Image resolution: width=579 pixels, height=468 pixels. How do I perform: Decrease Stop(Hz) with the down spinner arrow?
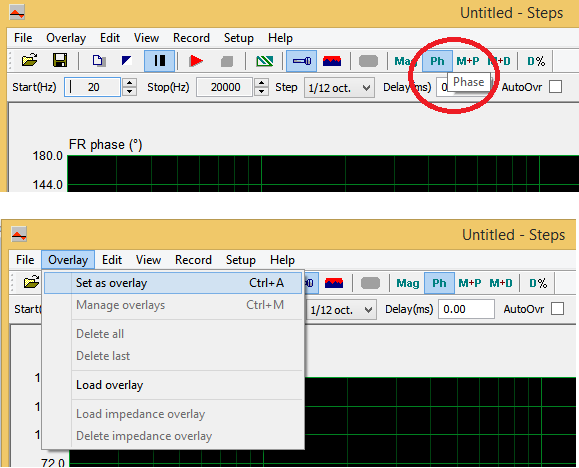(x=261, y=91)
